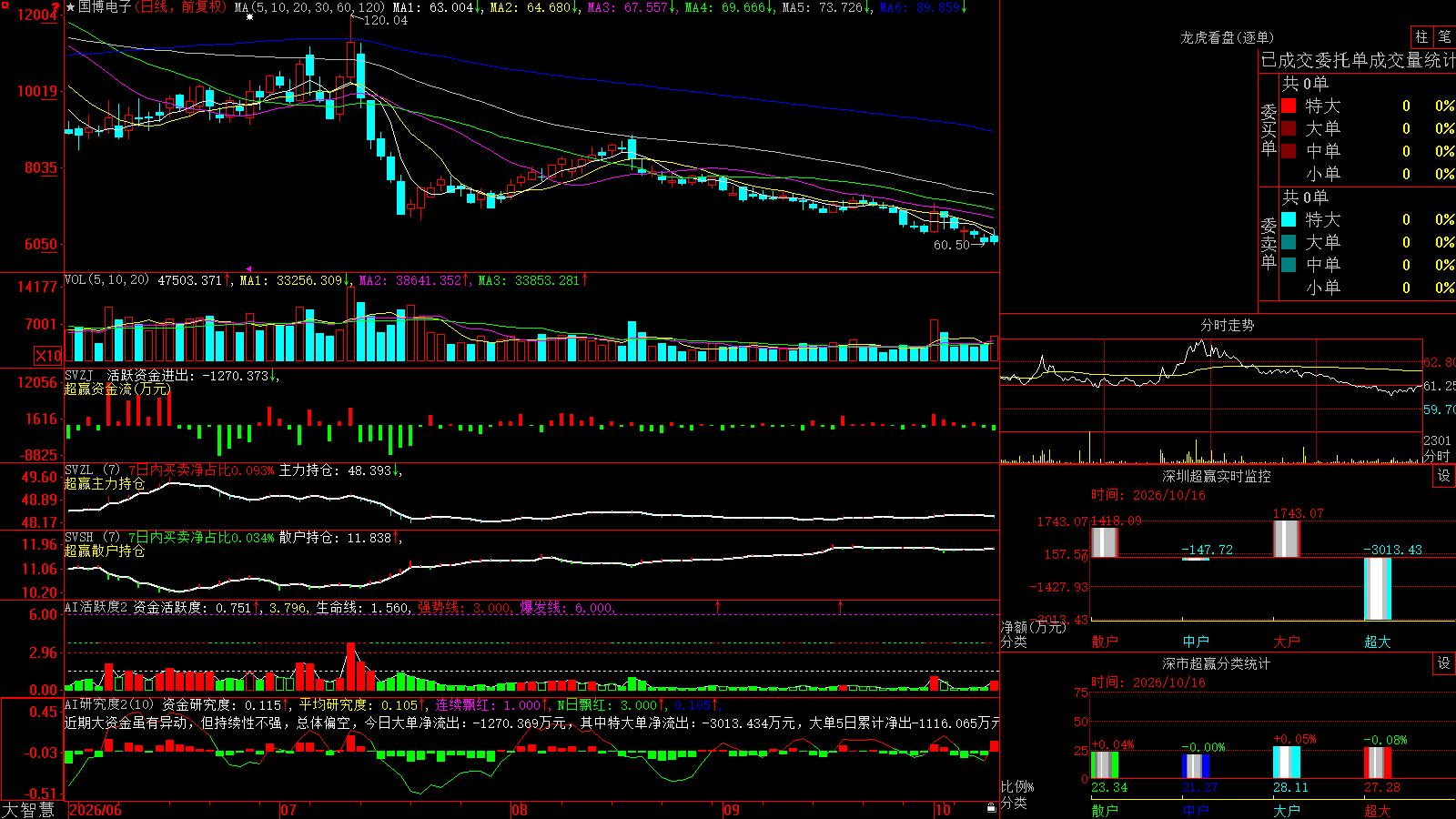
Task: Click the 120.04 high price annotation
Action: (x=385, y=20)
